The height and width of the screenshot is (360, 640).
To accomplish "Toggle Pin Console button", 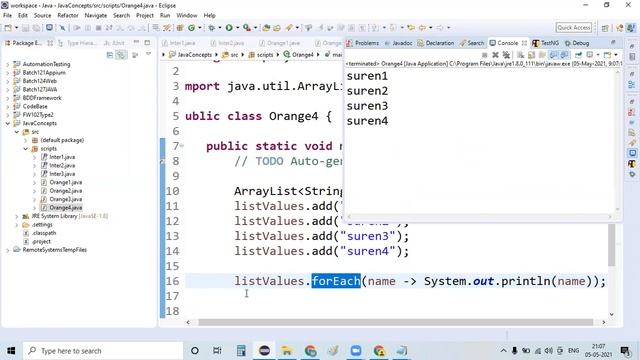I will pos(578,55).
